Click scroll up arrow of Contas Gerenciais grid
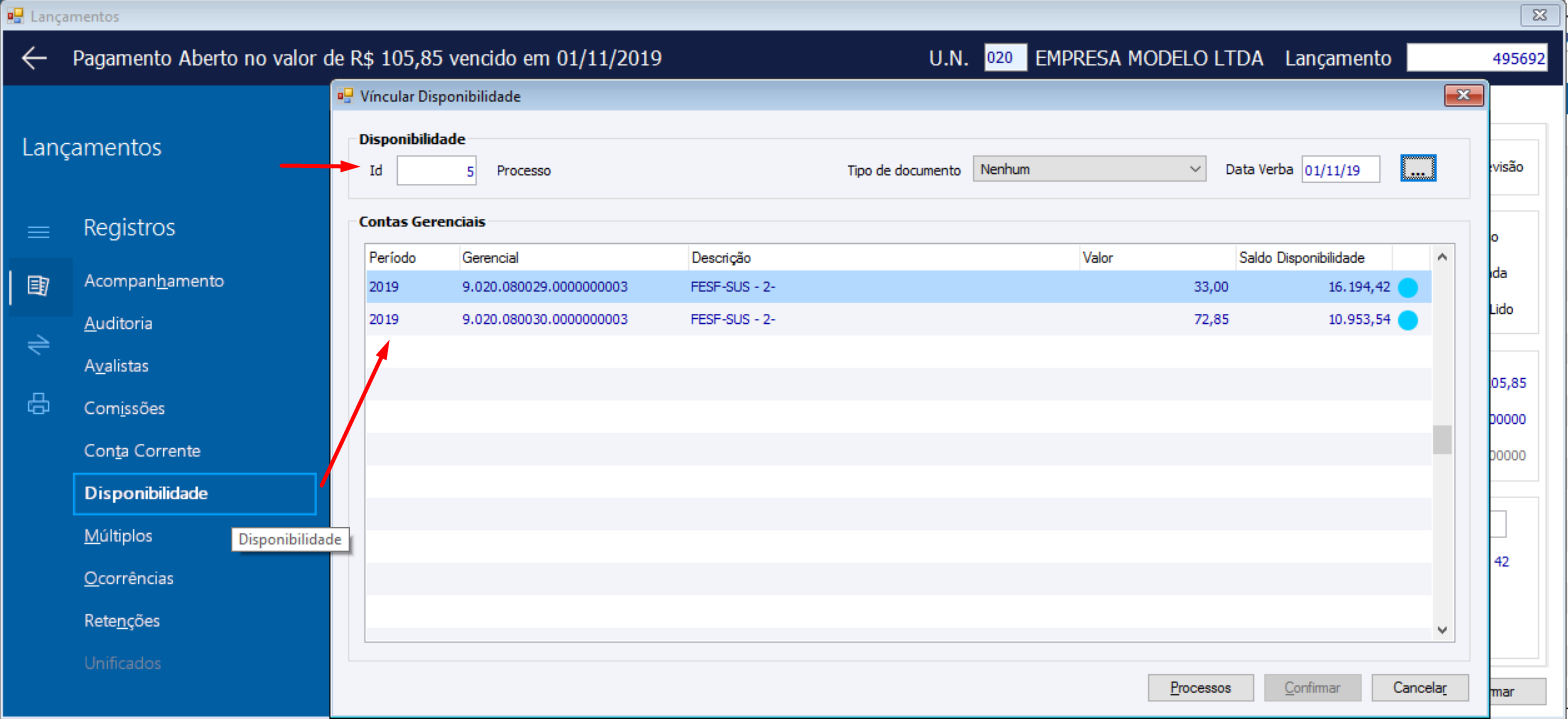Image resolution: width=1568 pixels, height=719 pixels. pos(1442,257)
